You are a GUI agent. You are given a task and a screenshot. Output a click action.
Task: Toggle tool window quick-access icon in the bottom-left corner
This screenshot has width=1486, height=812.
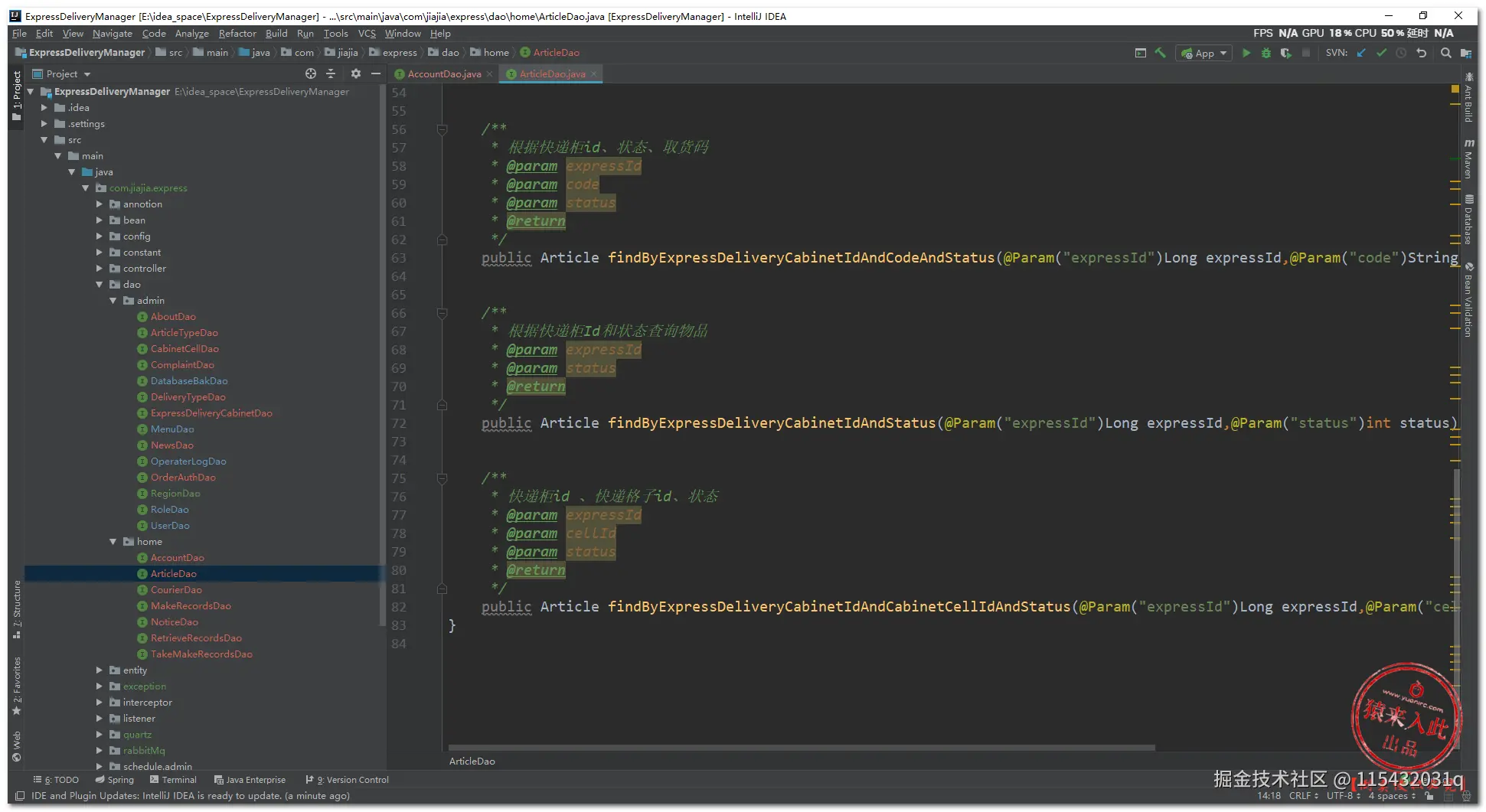pyautogui.click(x=21, y=796)
